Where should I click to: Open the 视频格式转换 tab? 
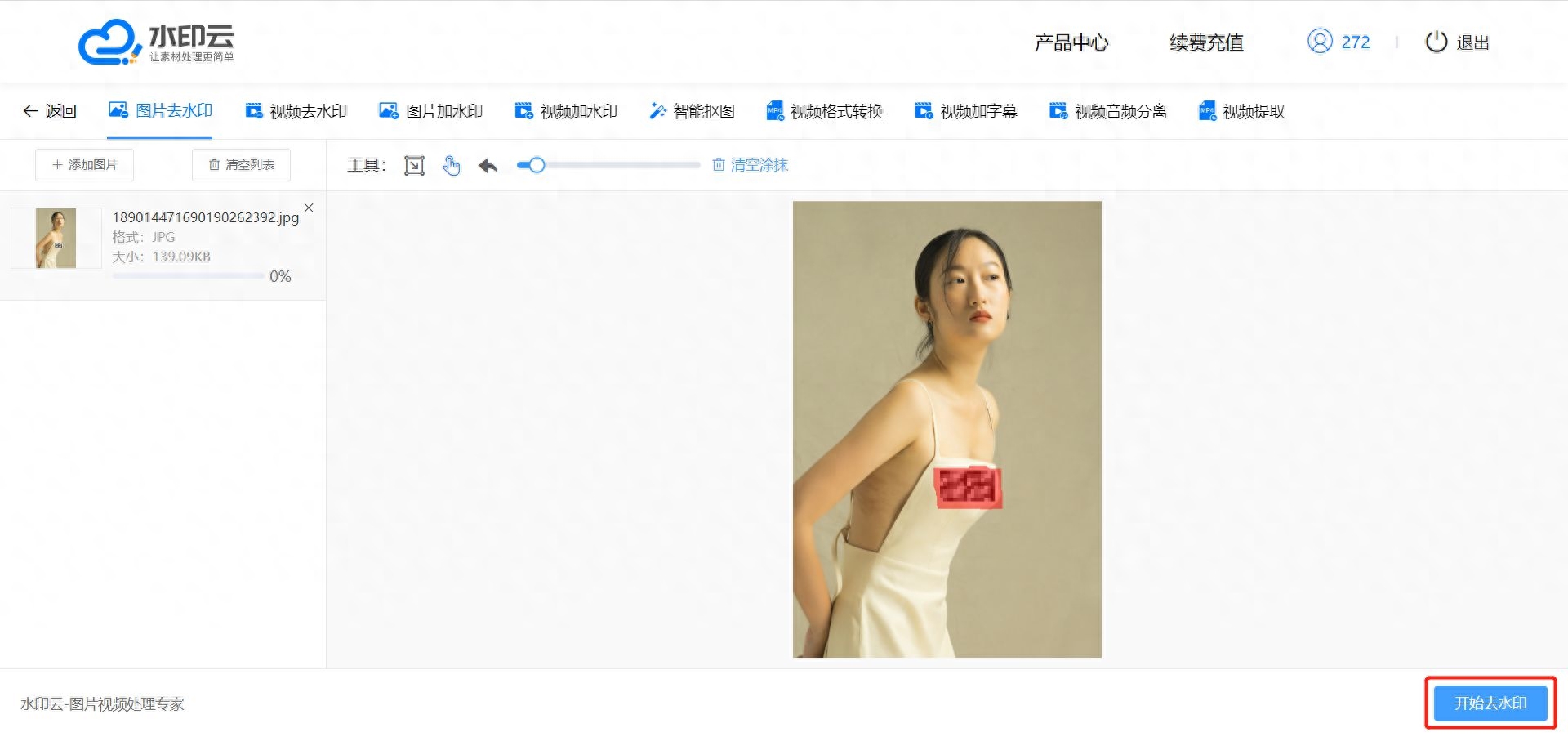(824, 111)
